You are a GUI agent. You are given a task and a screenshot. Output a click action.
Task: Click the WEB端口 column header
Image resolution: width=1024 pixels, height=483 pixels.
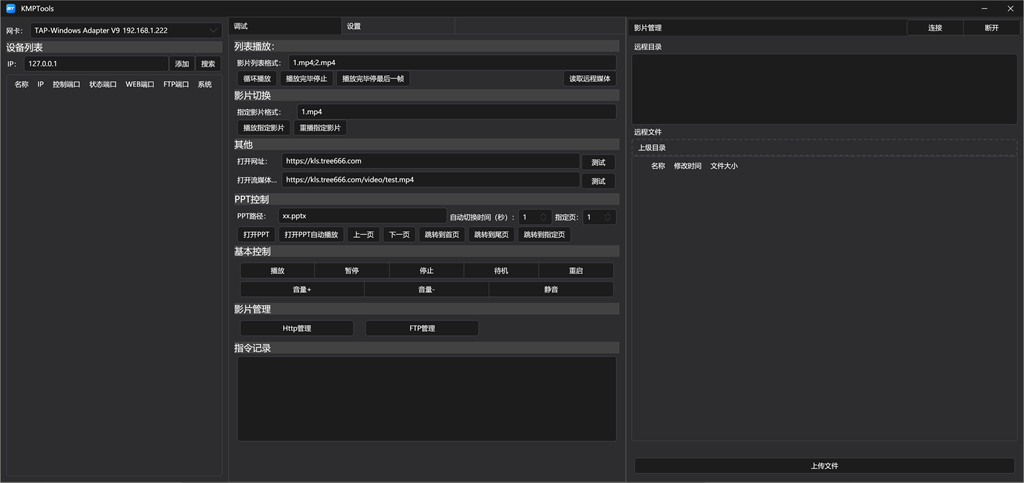[x=140, y=84]
